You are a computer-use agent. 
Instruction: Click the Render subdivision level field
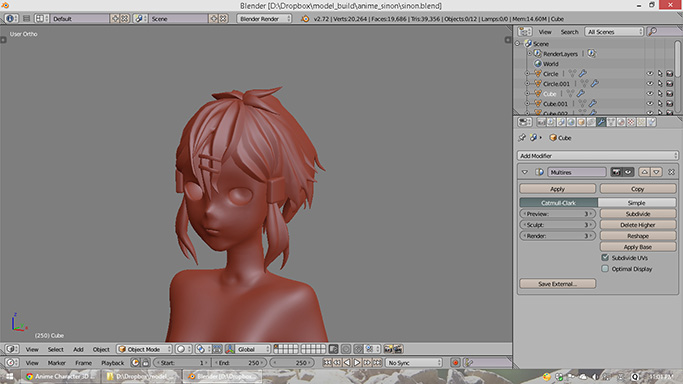(558, 236)
